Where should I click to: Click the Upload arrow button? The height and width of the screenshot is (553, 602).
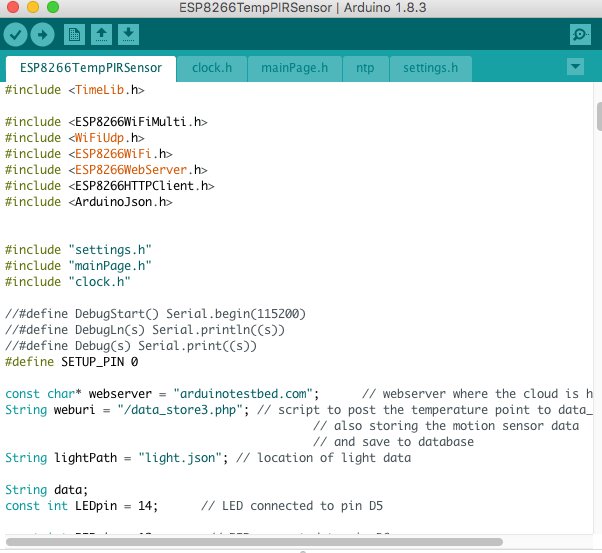tap(43, 35)
